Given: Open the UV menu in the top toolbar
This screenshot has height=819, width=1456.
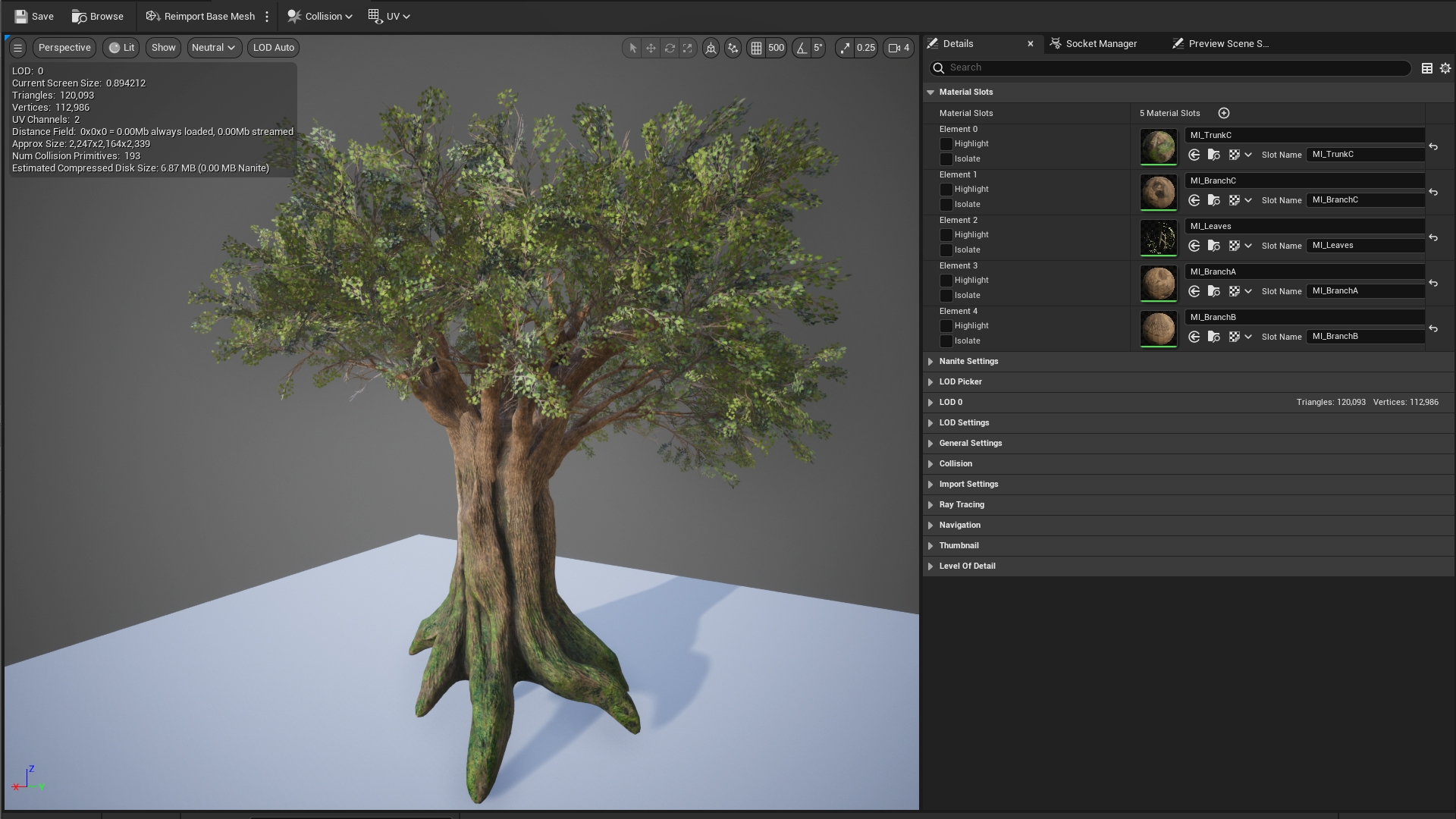Looking at the screenshot, I should 389,16.
